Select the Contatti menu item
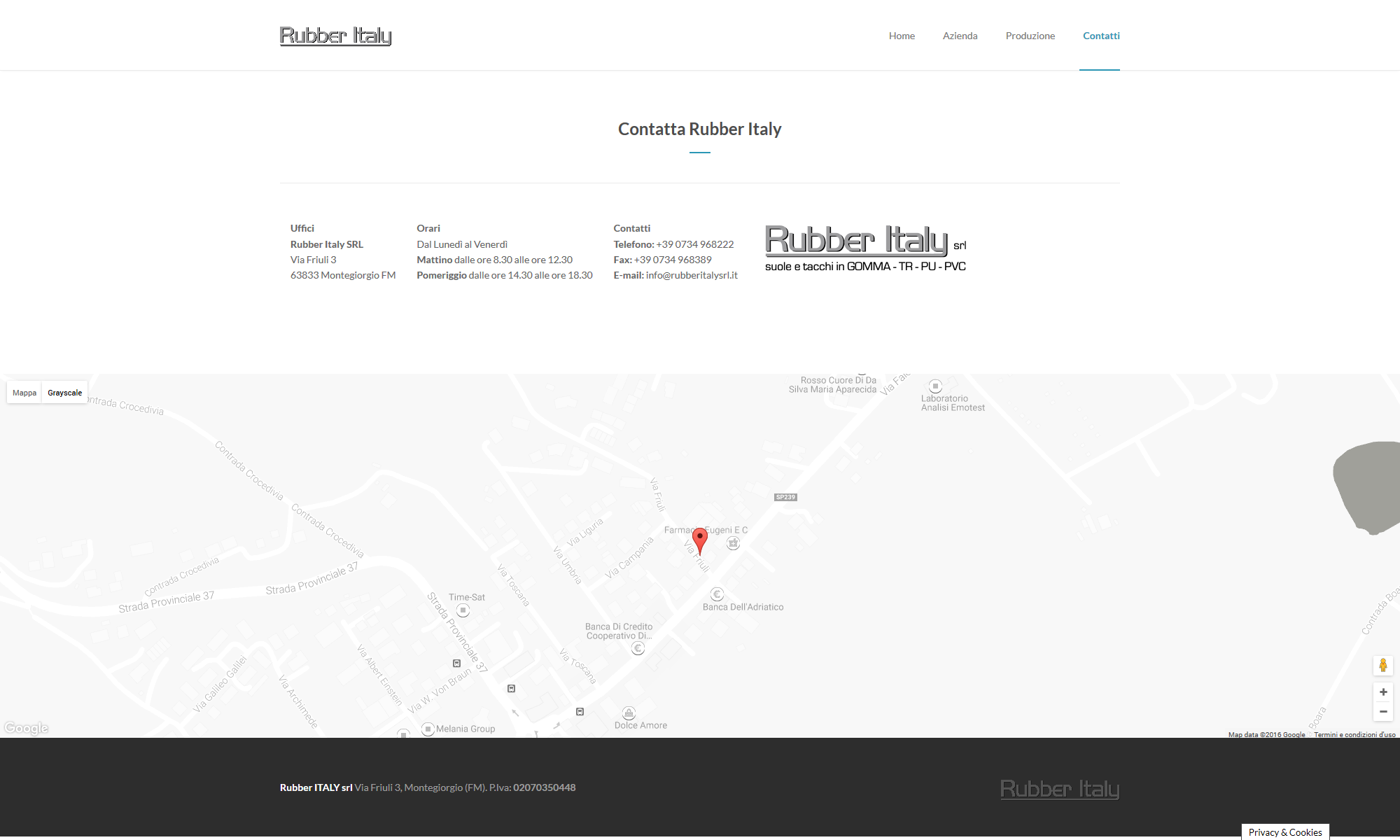The image size is (1400, 840). click(x=1101, y=36)
